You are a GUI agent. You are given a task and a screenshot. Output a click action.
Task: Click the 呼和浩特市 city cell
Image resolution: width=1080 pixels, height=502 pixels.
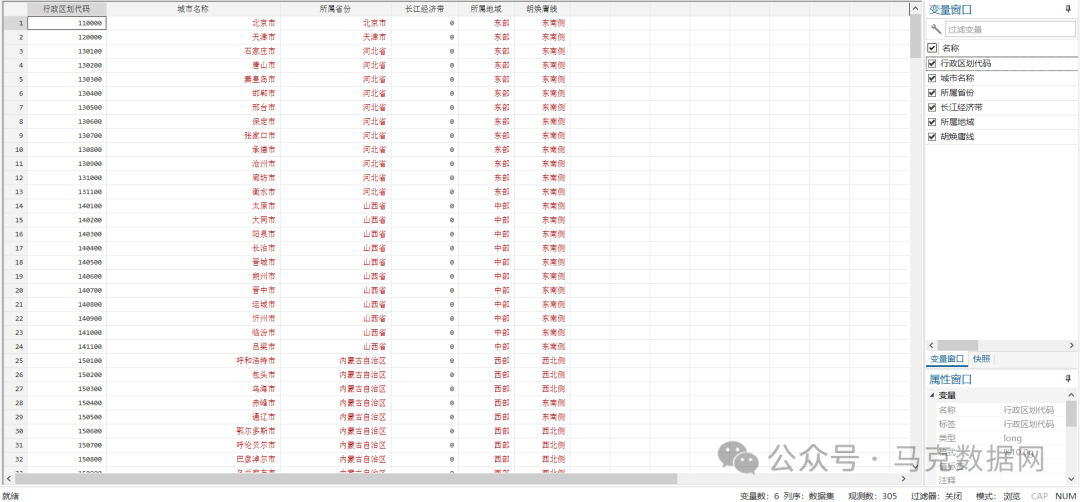coord(194,360)
